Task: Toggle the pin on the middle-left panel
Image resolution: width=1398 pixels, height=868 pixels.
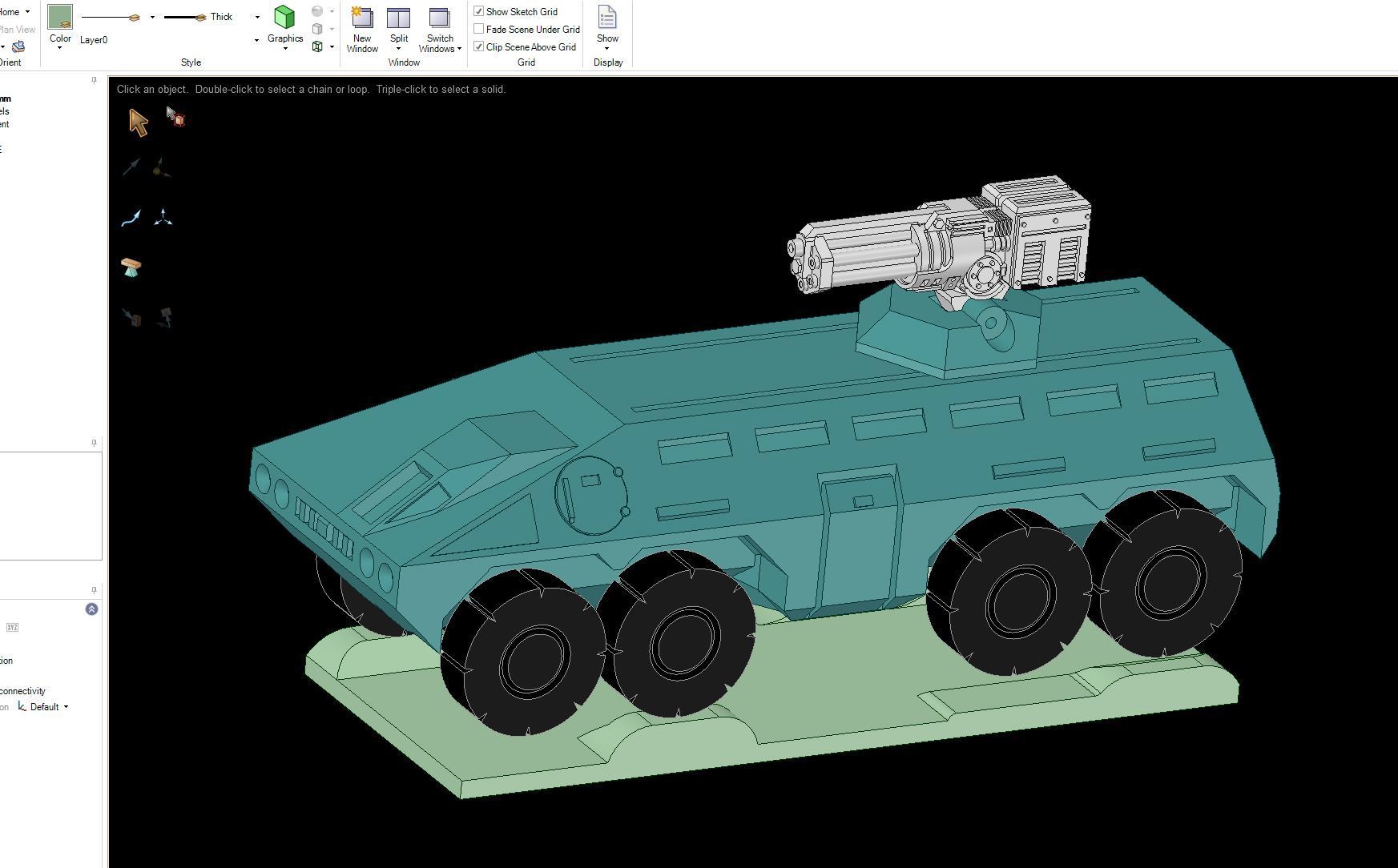Action: click(94, 443)
